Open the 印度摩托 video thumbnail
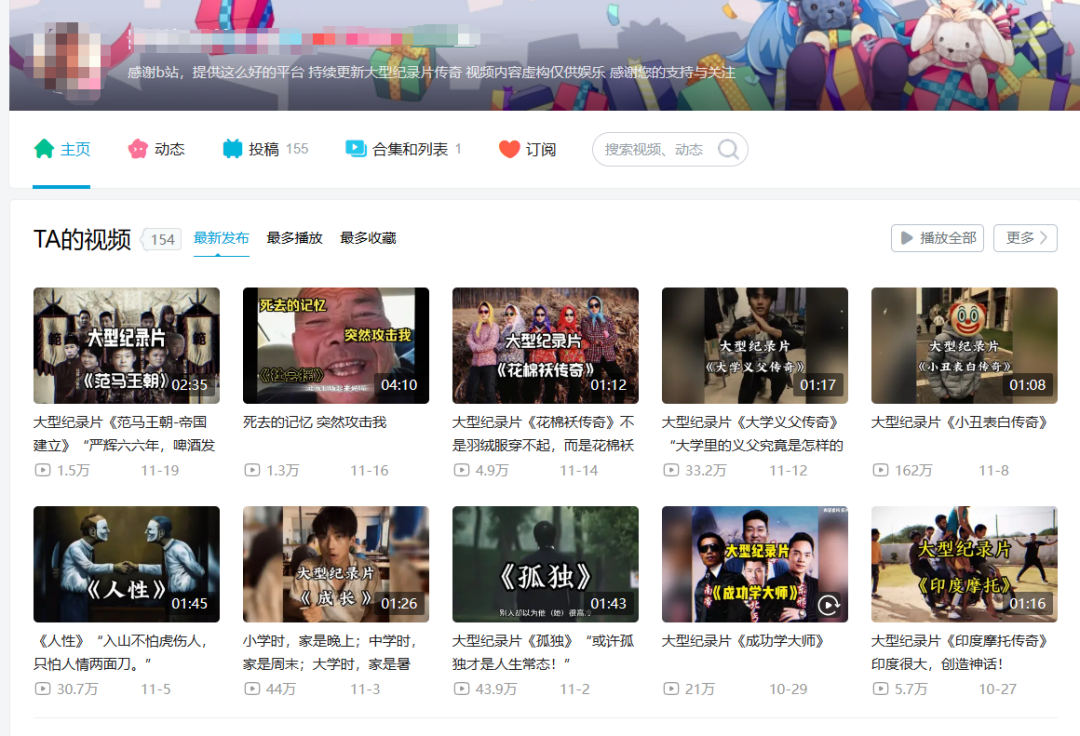Screen dimensions: 1080x736 [x=964, y=565]
